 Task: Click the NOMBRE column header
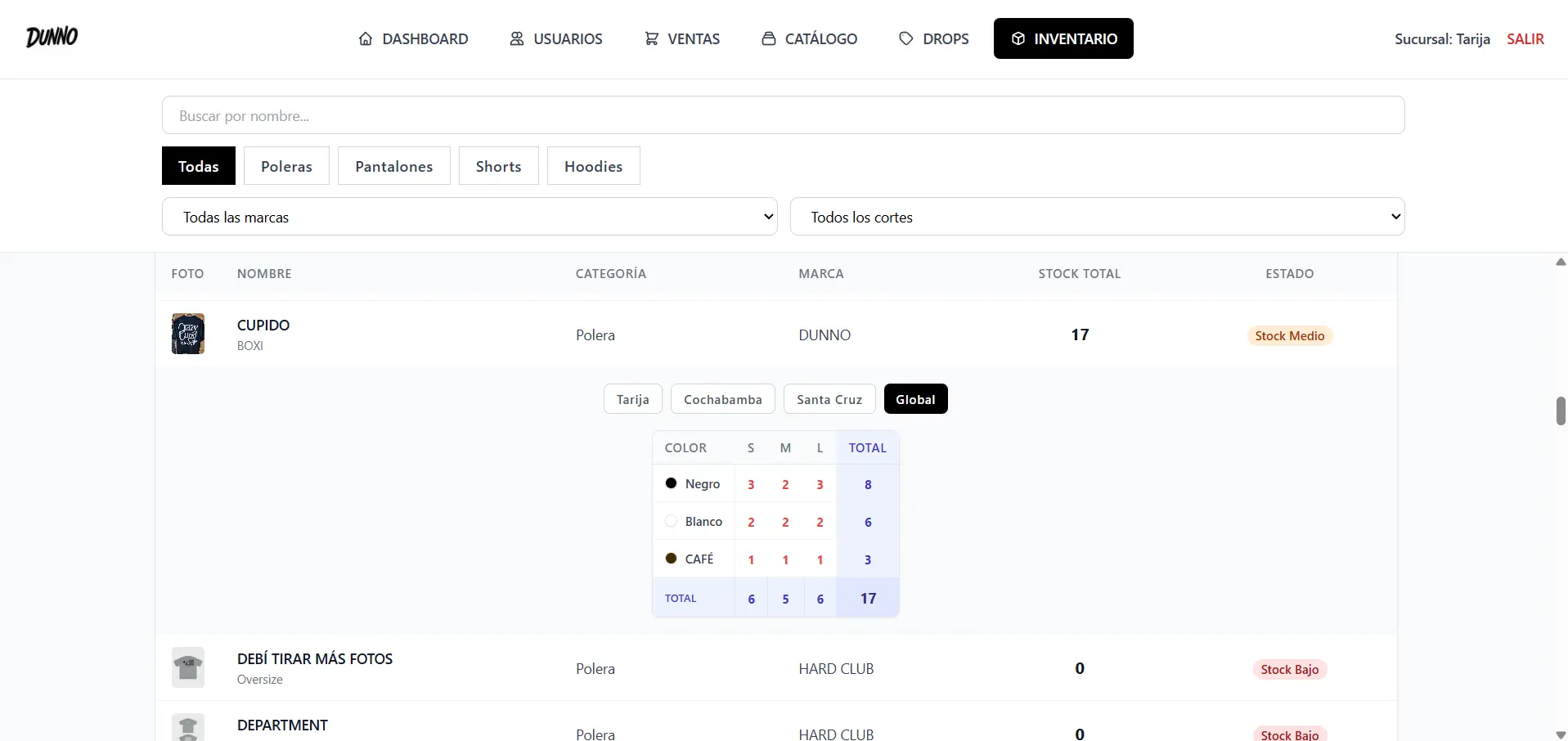(x=264, y=273)
